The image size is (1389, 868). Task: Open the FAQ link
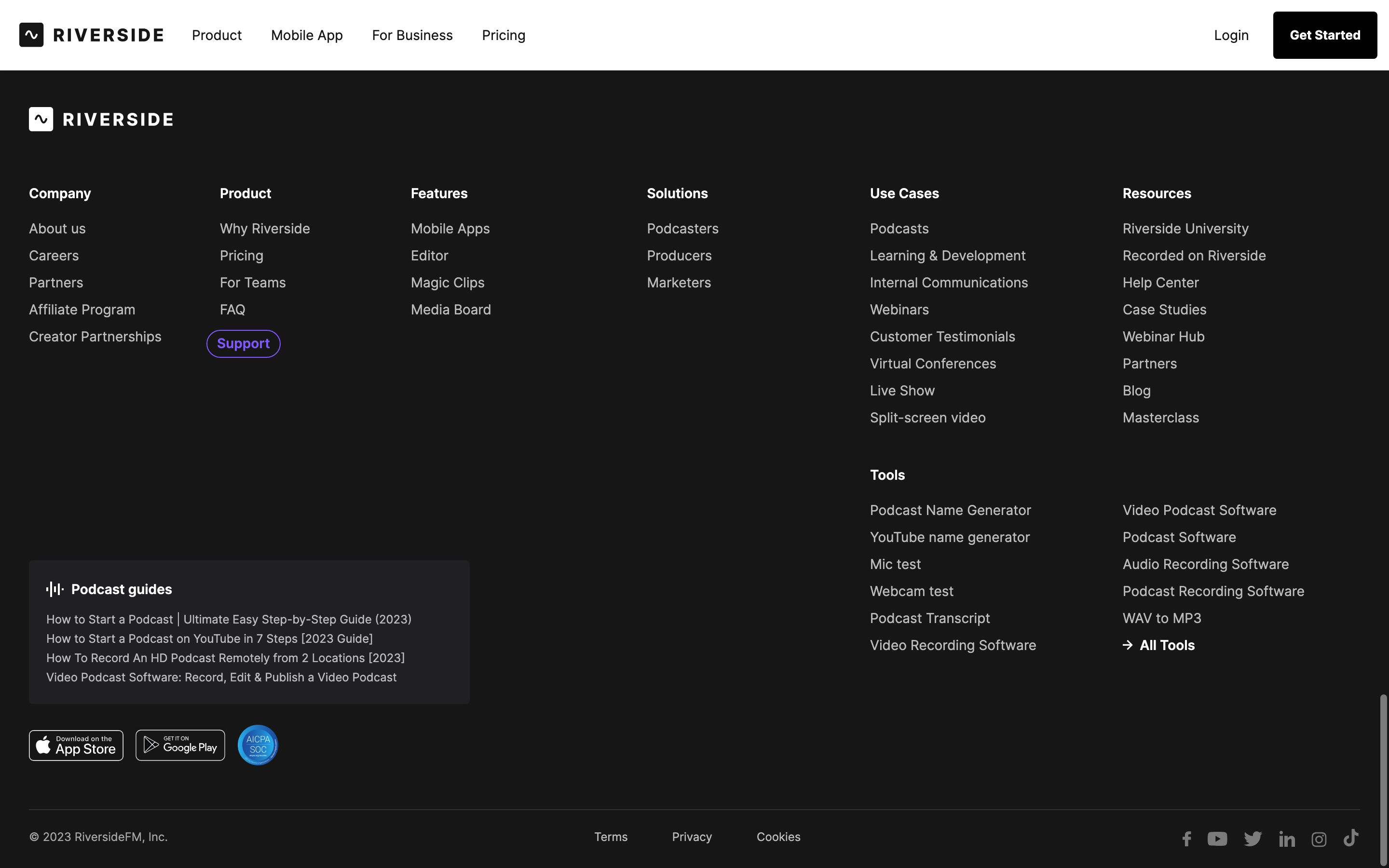pos(232,310)
